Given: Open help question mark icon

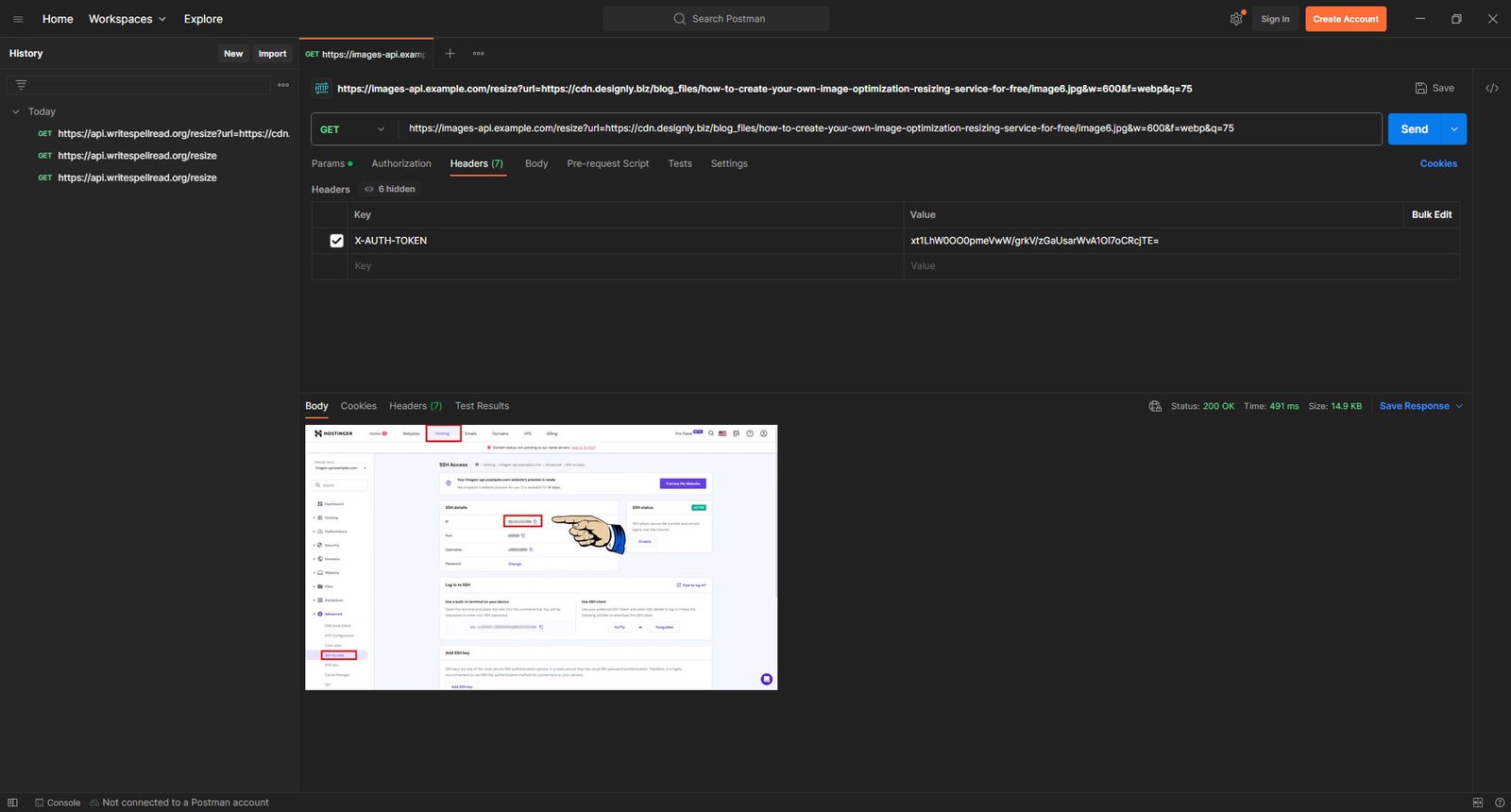Looking at the screenshot, I should click(1500, 803).
